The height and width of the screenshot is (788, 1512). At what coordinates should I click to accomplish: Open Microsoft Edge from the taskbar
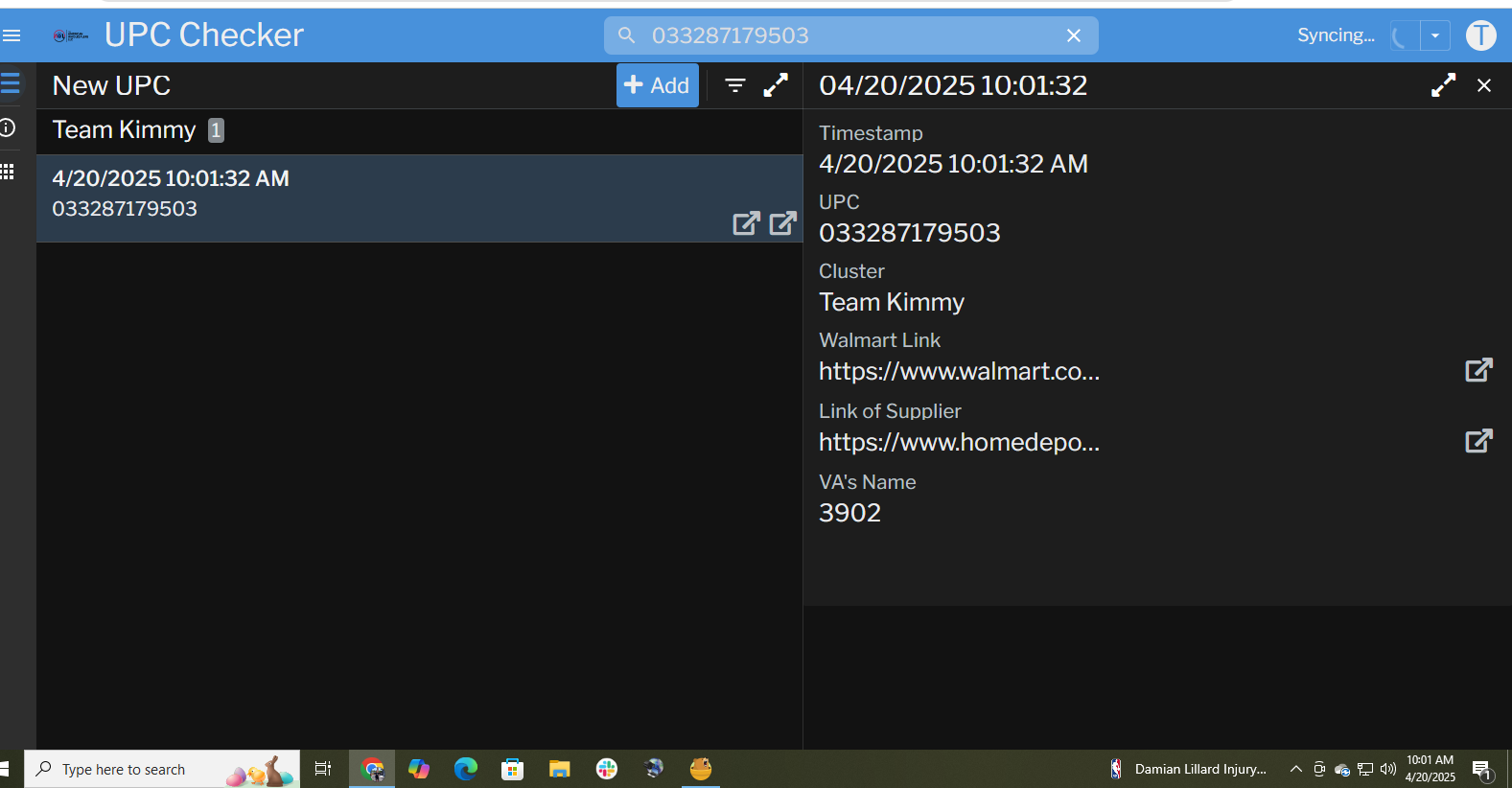[x=466, y=769]
